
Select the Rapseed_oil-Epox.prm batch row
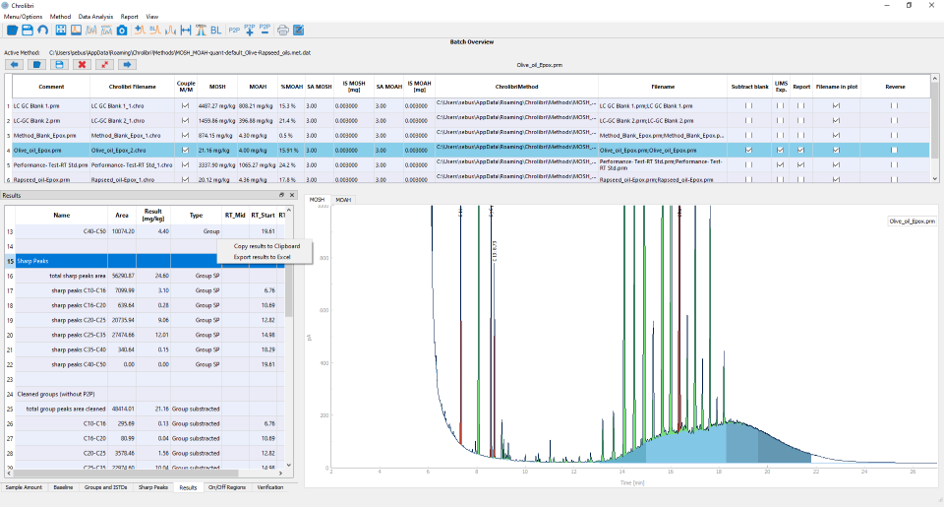pyautogui.click(x=470, y=179)
